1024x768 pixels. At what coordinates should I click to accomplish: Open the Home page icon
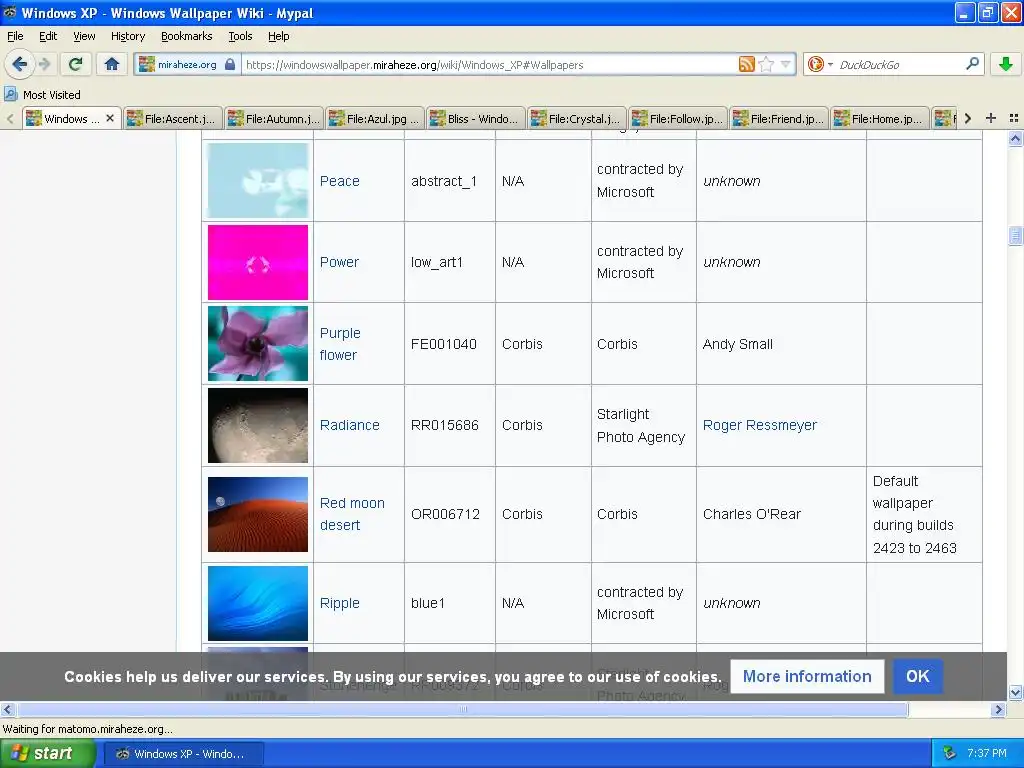[x=112, y=64]
